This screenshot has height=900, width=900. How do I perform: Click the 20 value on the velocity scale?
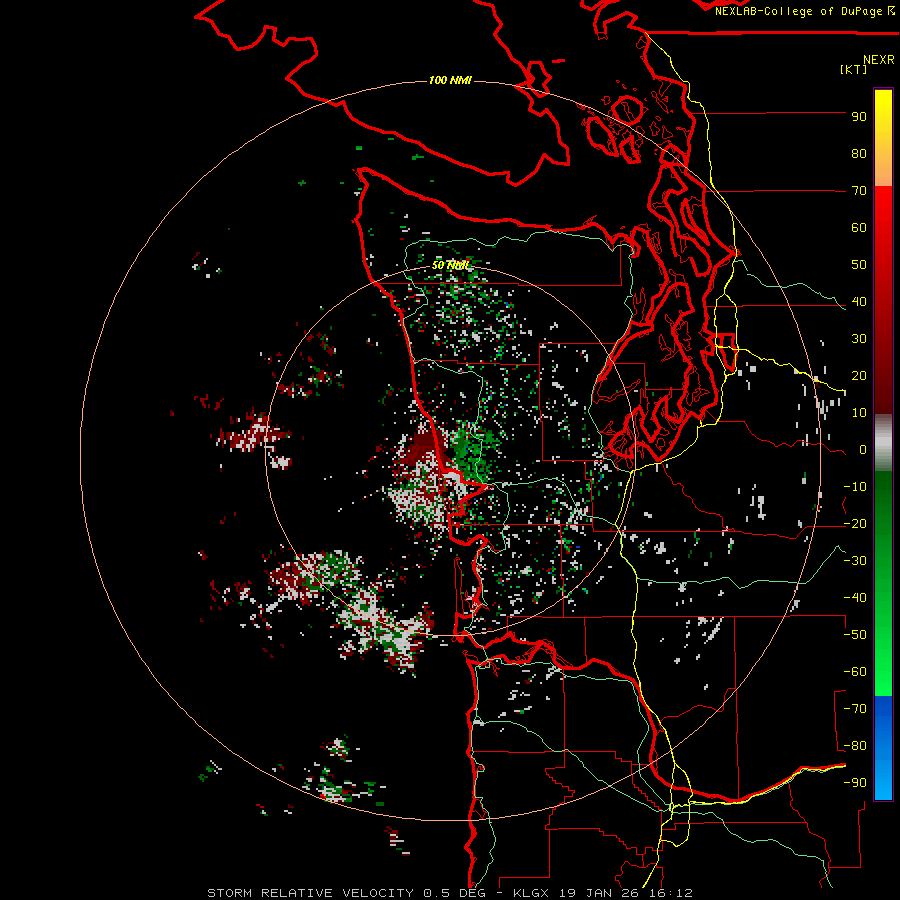tap(859, 376)
